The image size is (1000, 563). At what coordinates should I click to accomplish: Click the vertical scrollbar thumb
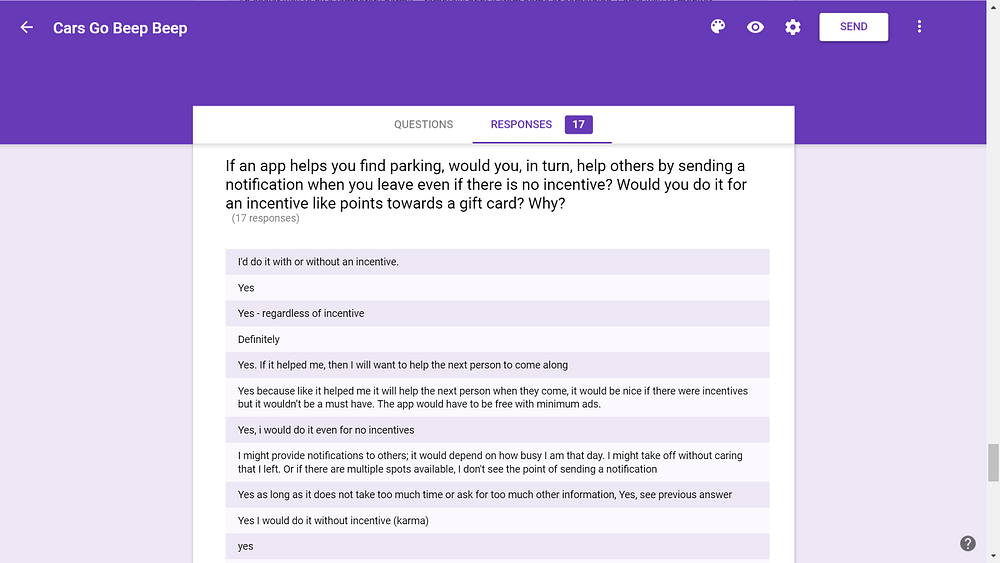pyautogui.click(x=993, y=463)
